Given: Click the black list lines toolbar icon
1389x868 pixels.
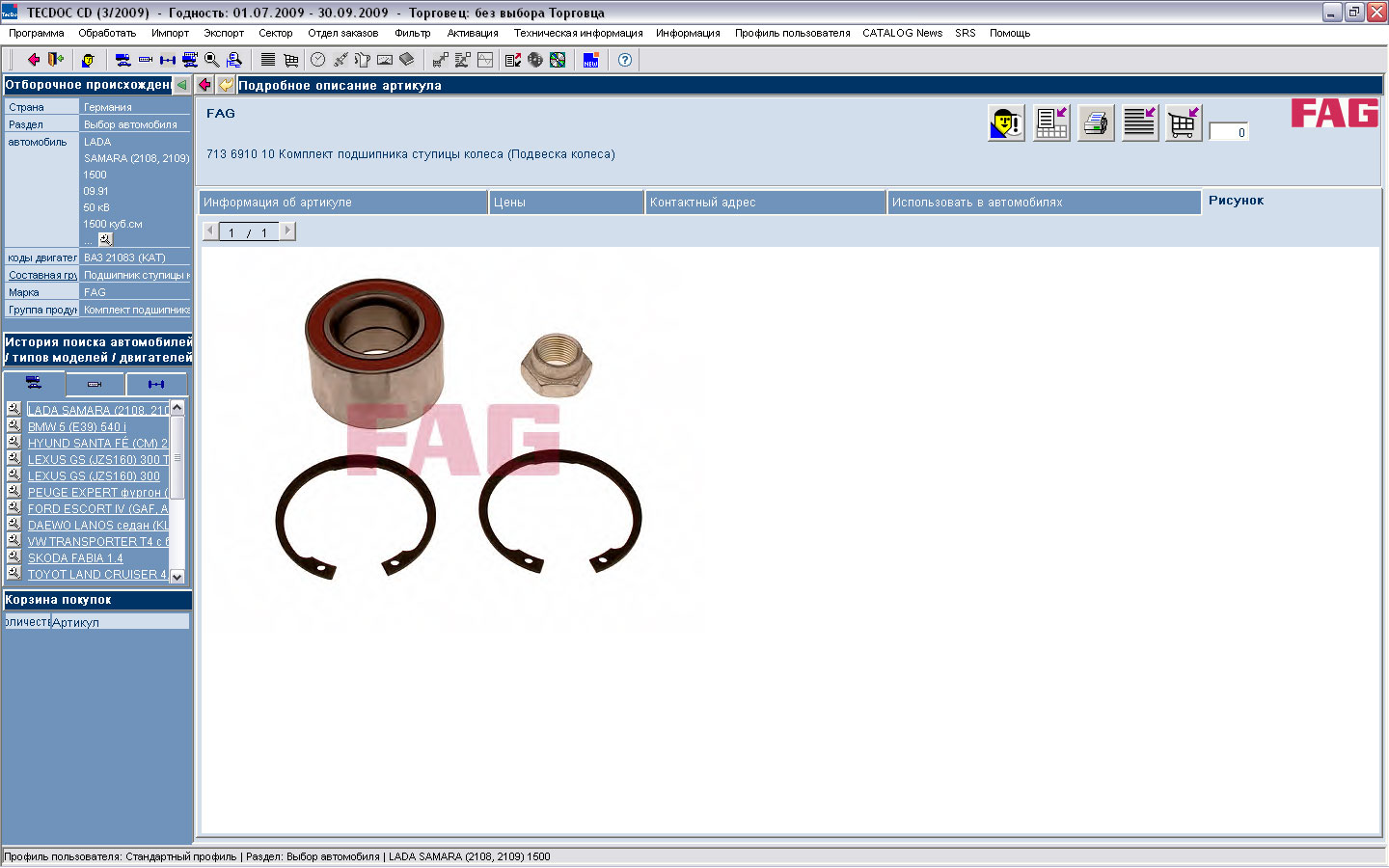Looking at the screenshot, I should point(268,60).
